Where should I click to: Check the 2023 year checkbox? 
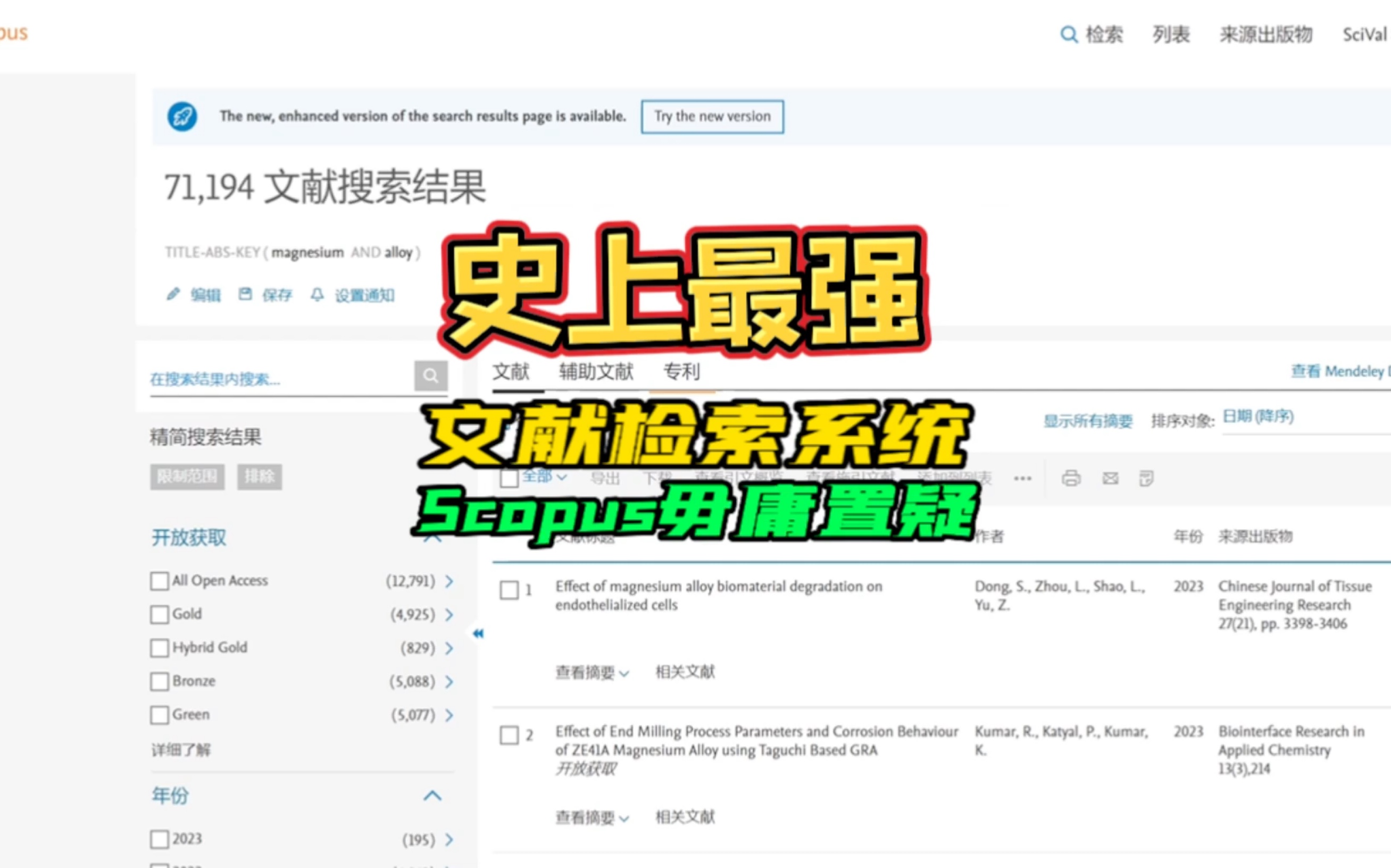point(160,839)
